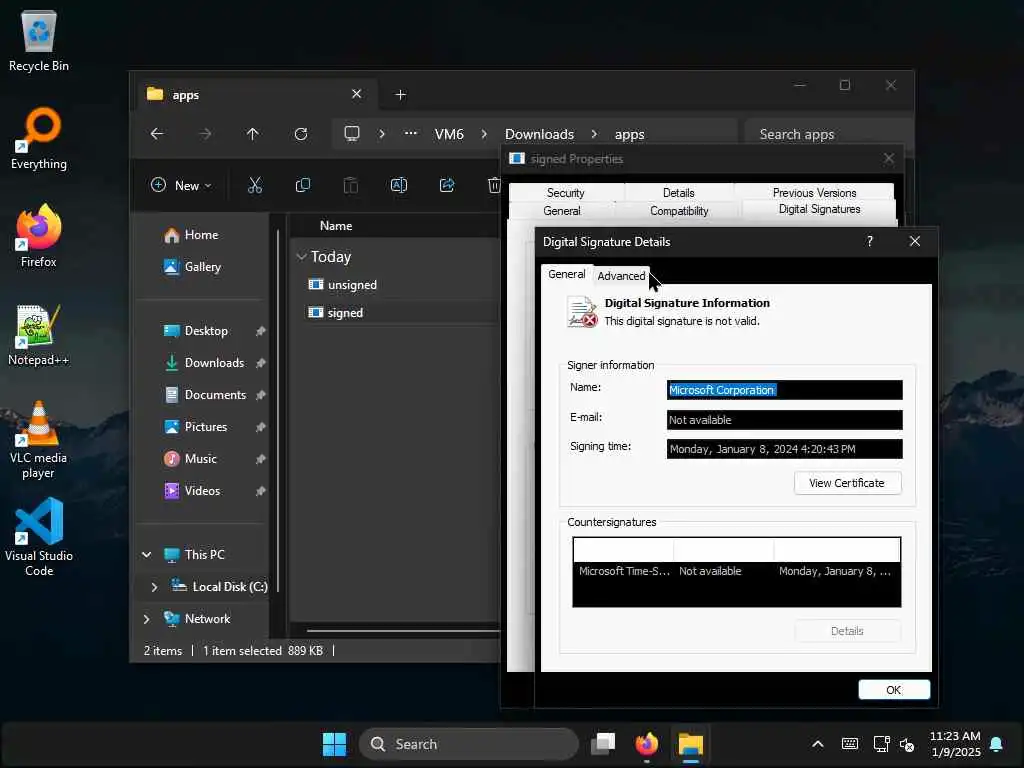This screenshot has width=1024, height=768.
Task: Click the help question mark button
Action: pos(869,241)
